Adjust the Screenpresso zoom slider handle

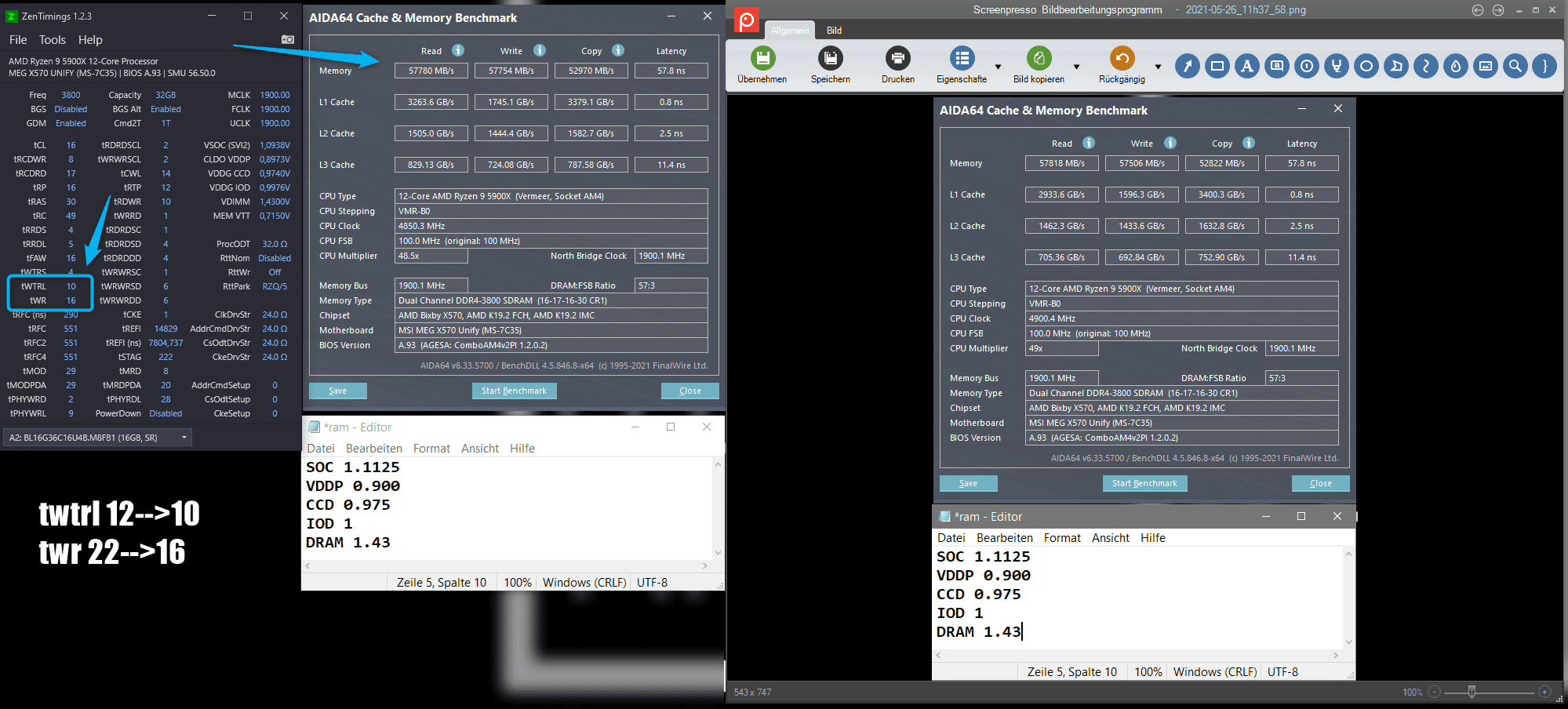pos(1472,692)
